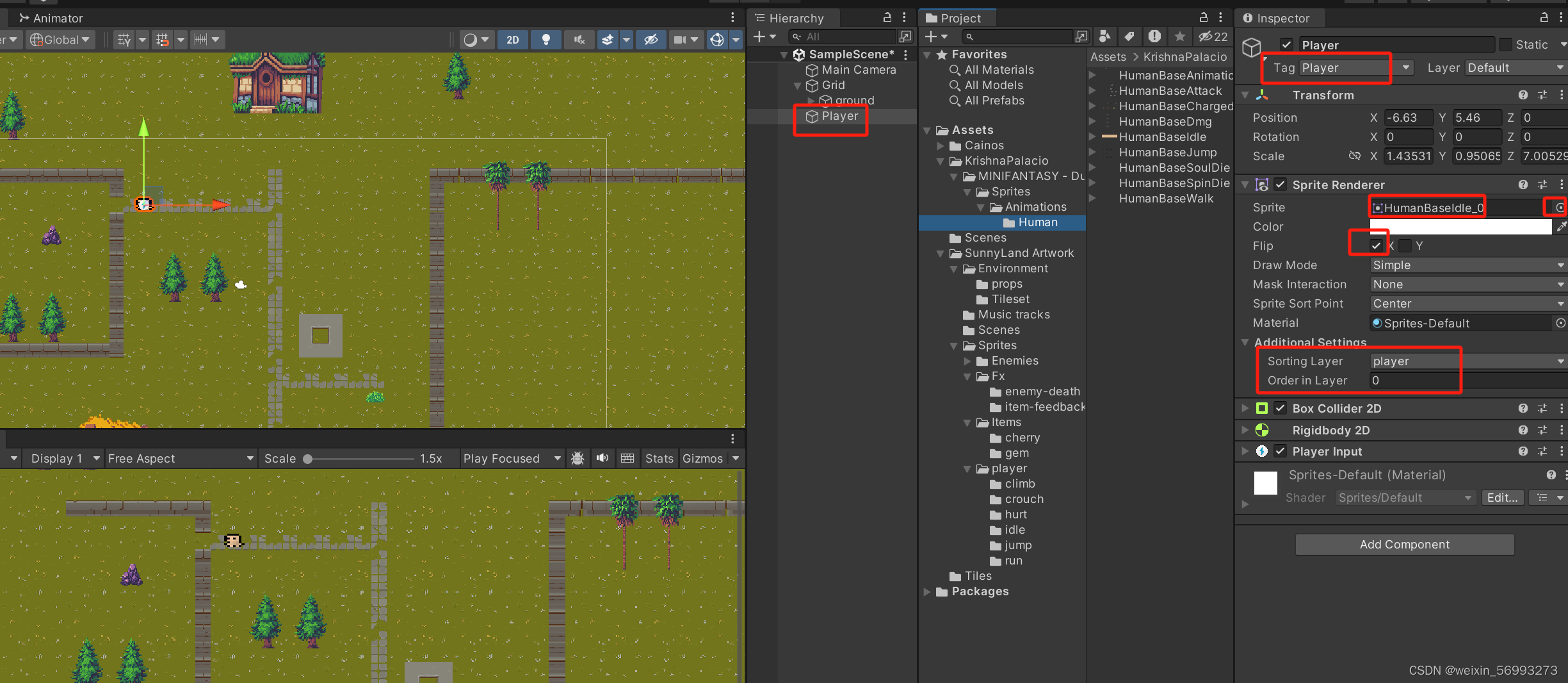Select the Animator tab

51,18
